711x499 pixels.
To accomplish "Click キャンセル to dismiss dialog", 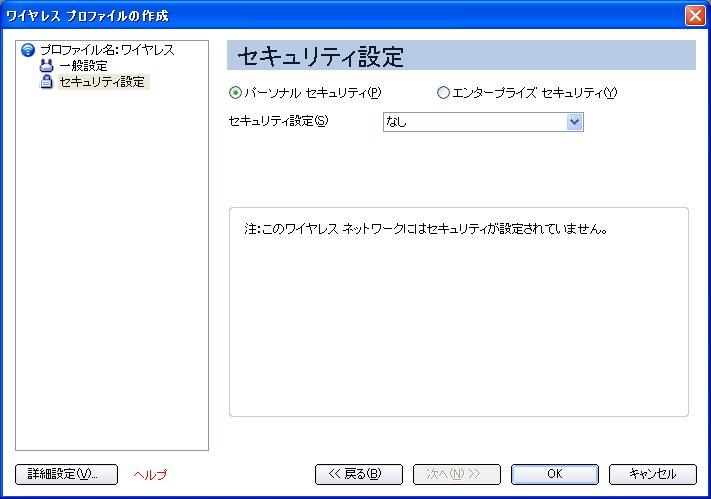I will coord(653,475).
